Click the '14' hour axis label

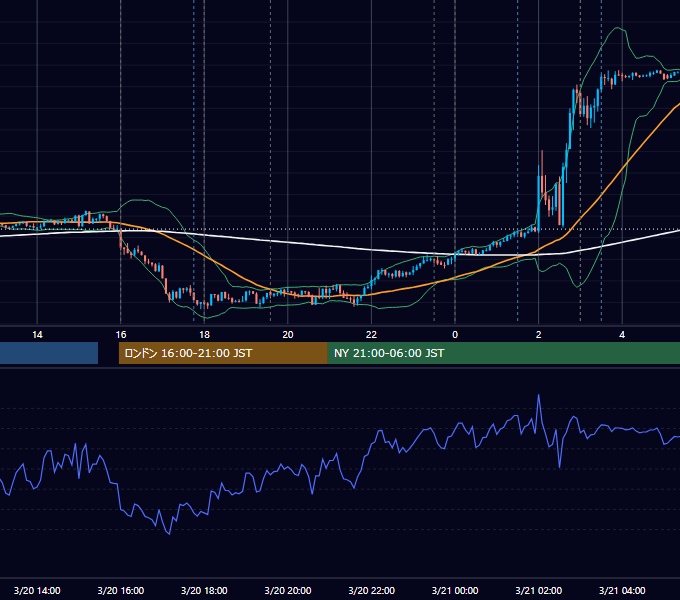pos(37,335)
